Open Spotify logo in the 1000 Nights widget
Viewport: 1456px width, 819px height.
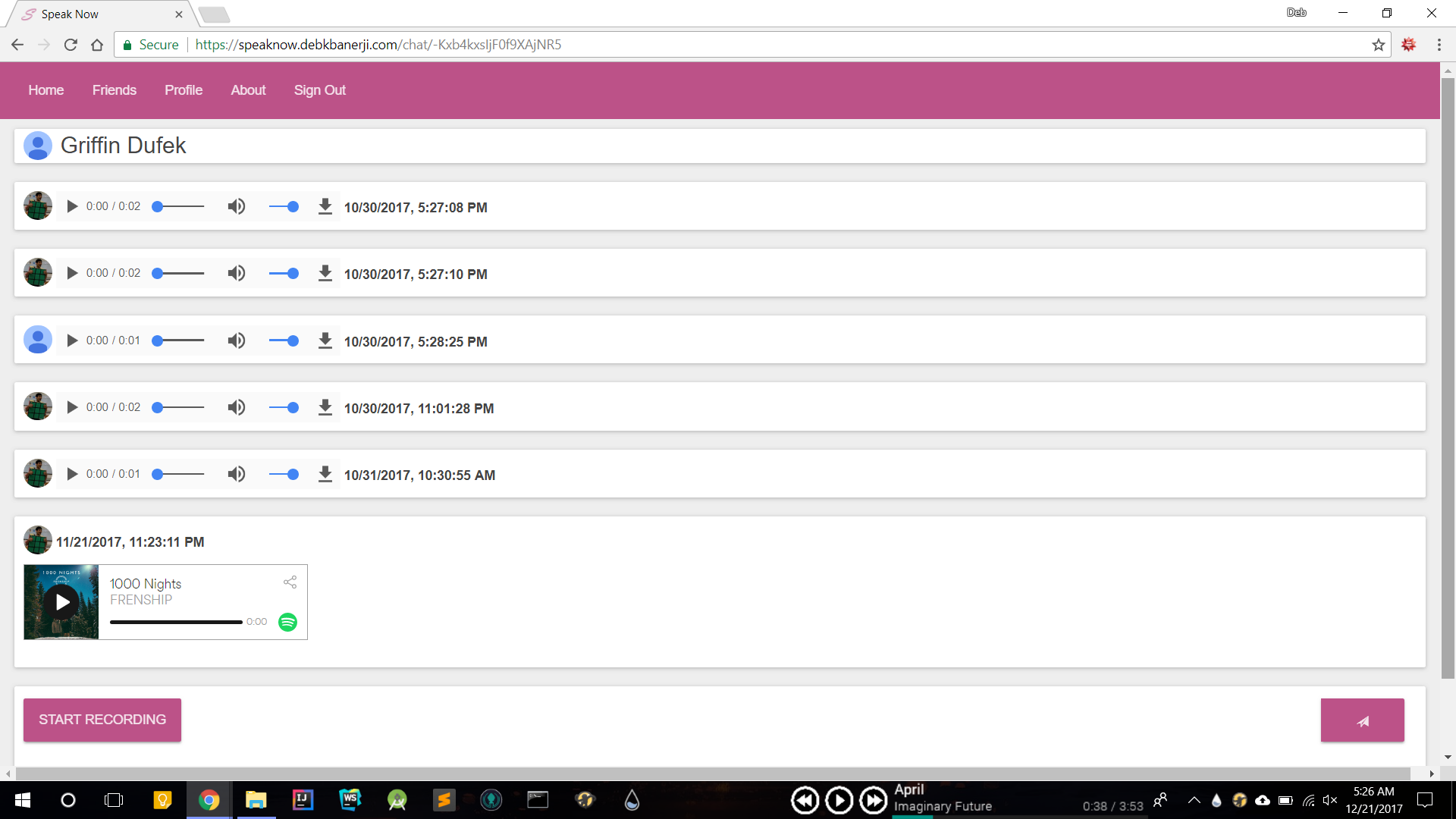(287, 622)
